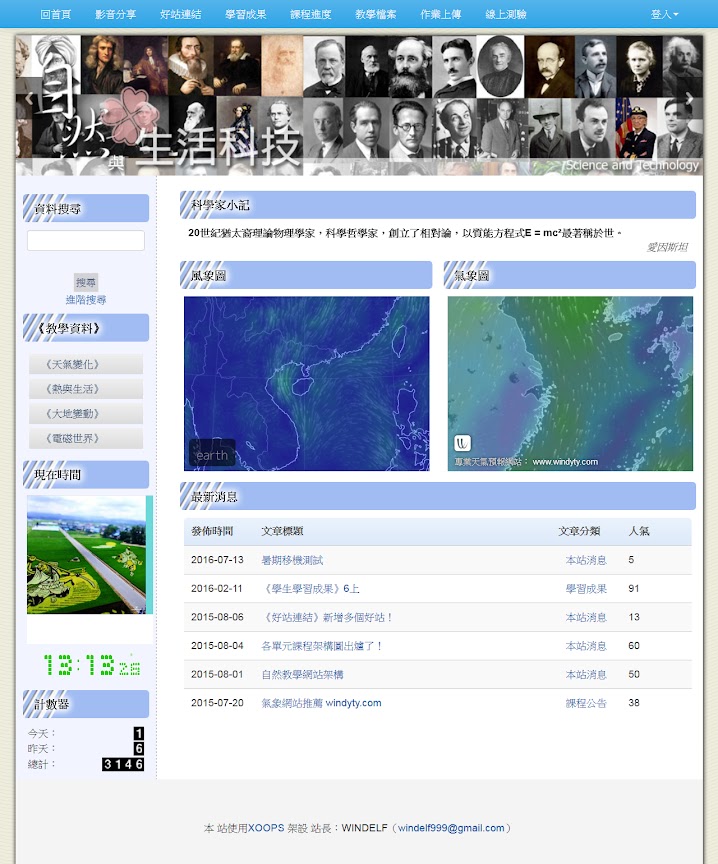The height and width of the screenshot is (864, 718).
Task: Select the 《電磁世界》 teaching material button
Action: (86, 439)
